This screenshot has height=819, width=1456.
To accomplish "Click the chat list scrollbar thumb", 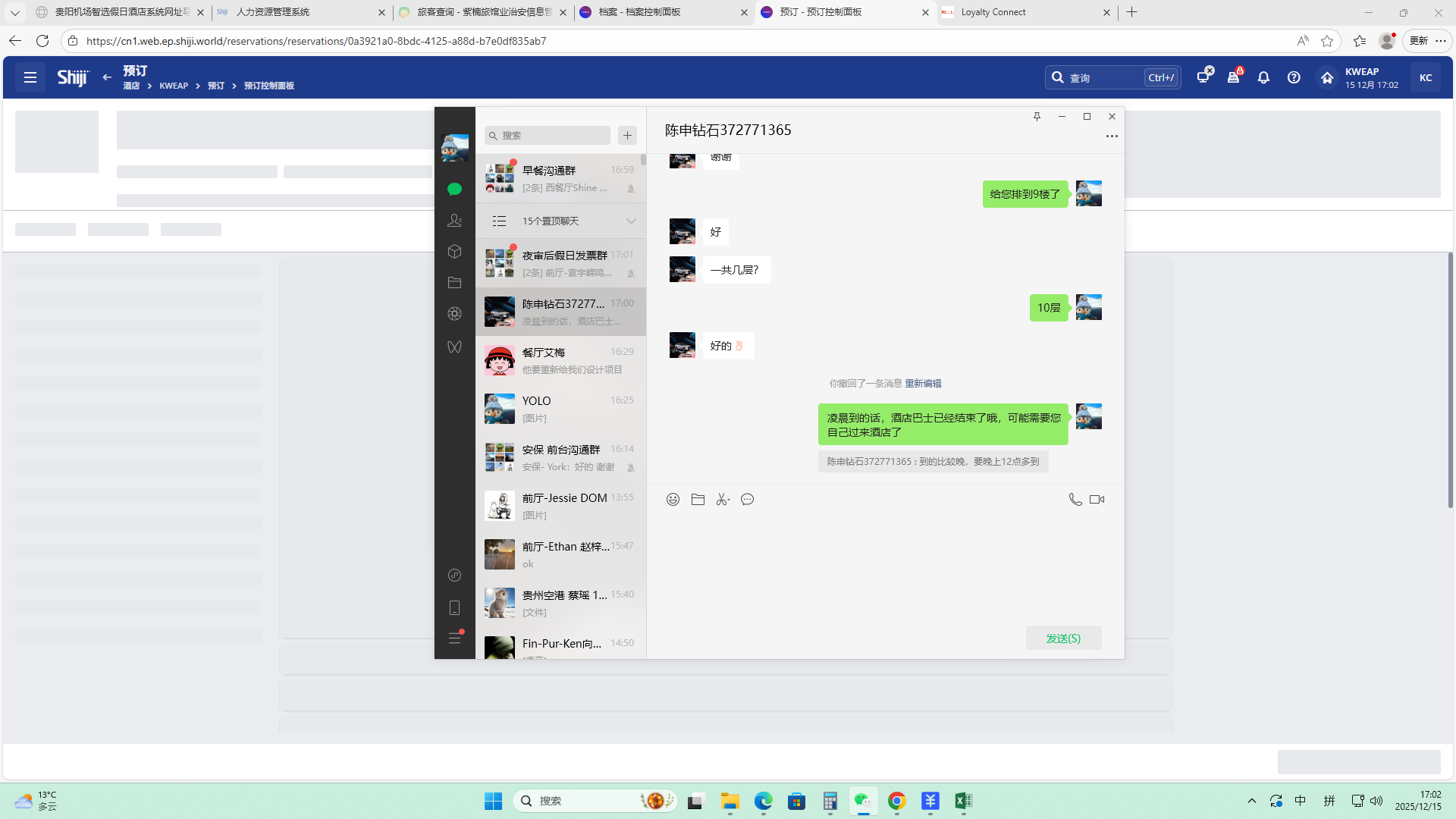I will tap(643, 159).
